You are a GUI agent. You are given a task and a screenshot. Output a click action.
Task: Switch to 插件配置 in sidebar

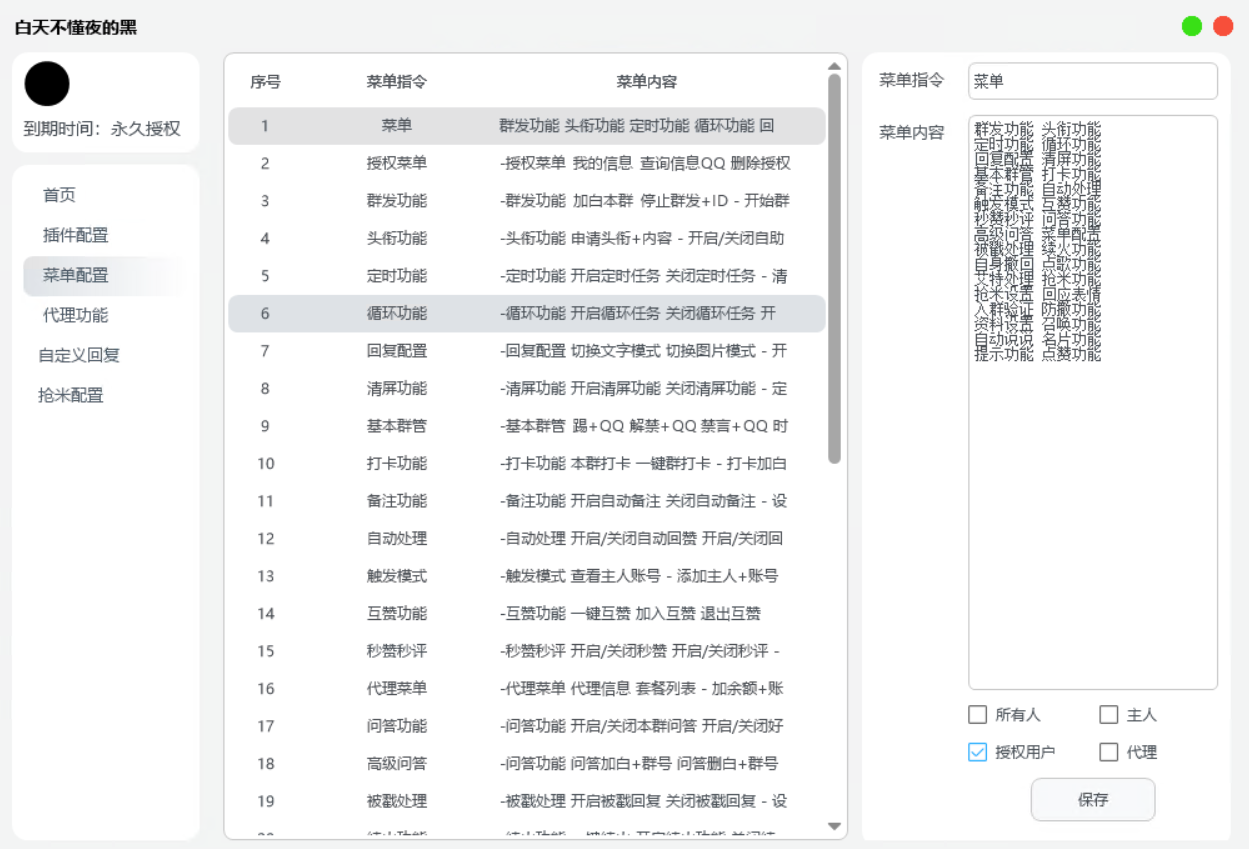pos(76,236)
